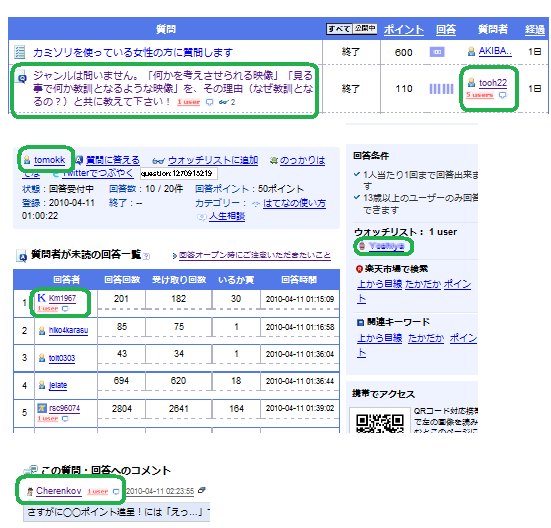The width and height of the screenshot is (551, 528).
Task: Open 回答オープン時にご注意いただきたいこと link
Action: coord(255,255)
